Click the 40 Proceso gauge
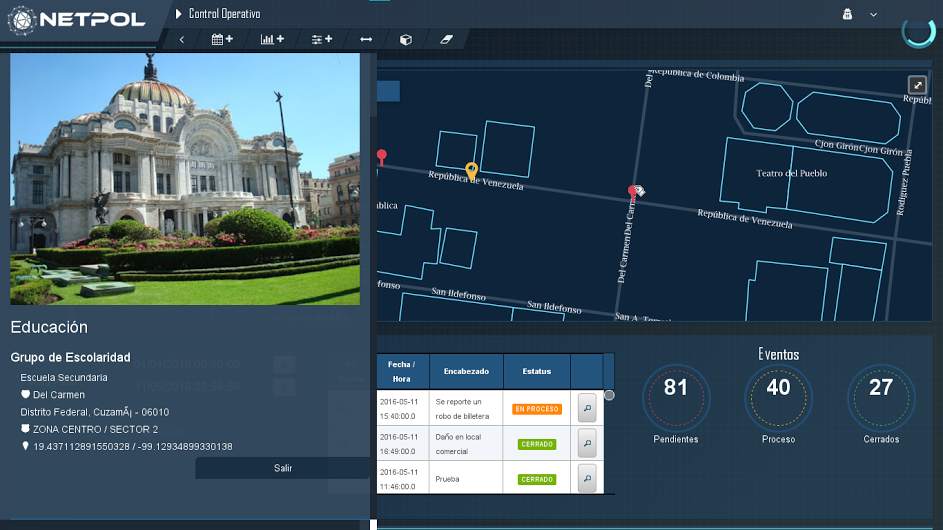Screen dimensions: 943x530 [778, 398]
